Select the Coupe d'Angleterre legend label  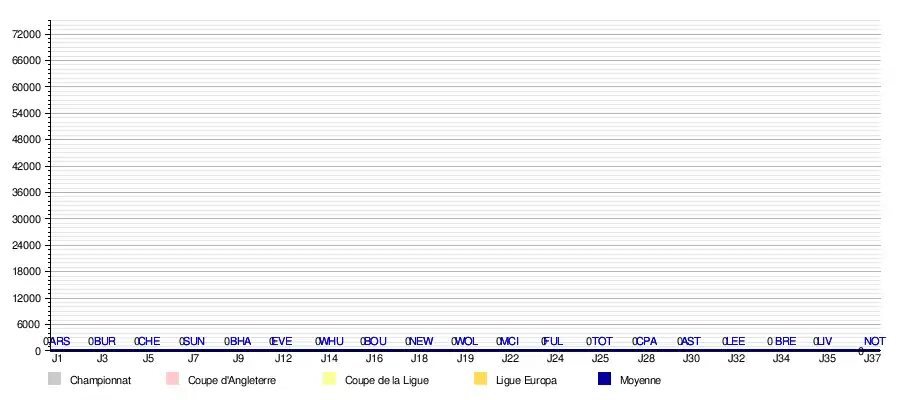pos(231,380)
